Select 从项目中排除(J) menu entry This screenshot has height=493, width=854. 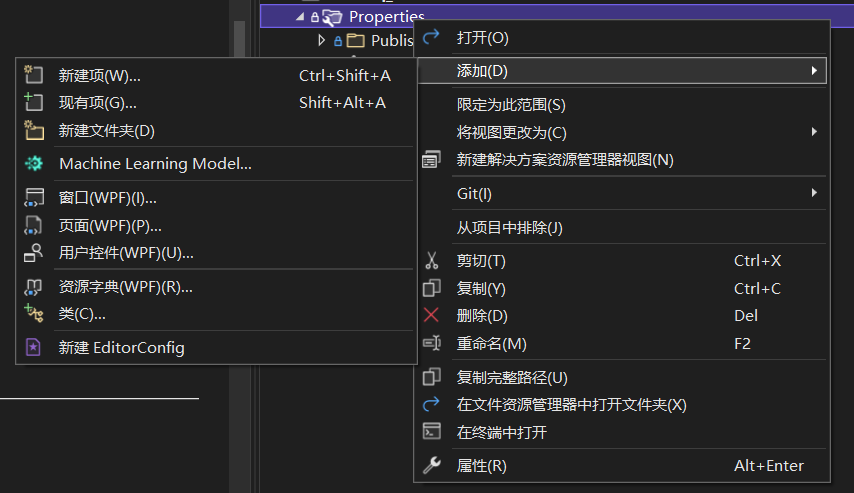coord(622,227)
